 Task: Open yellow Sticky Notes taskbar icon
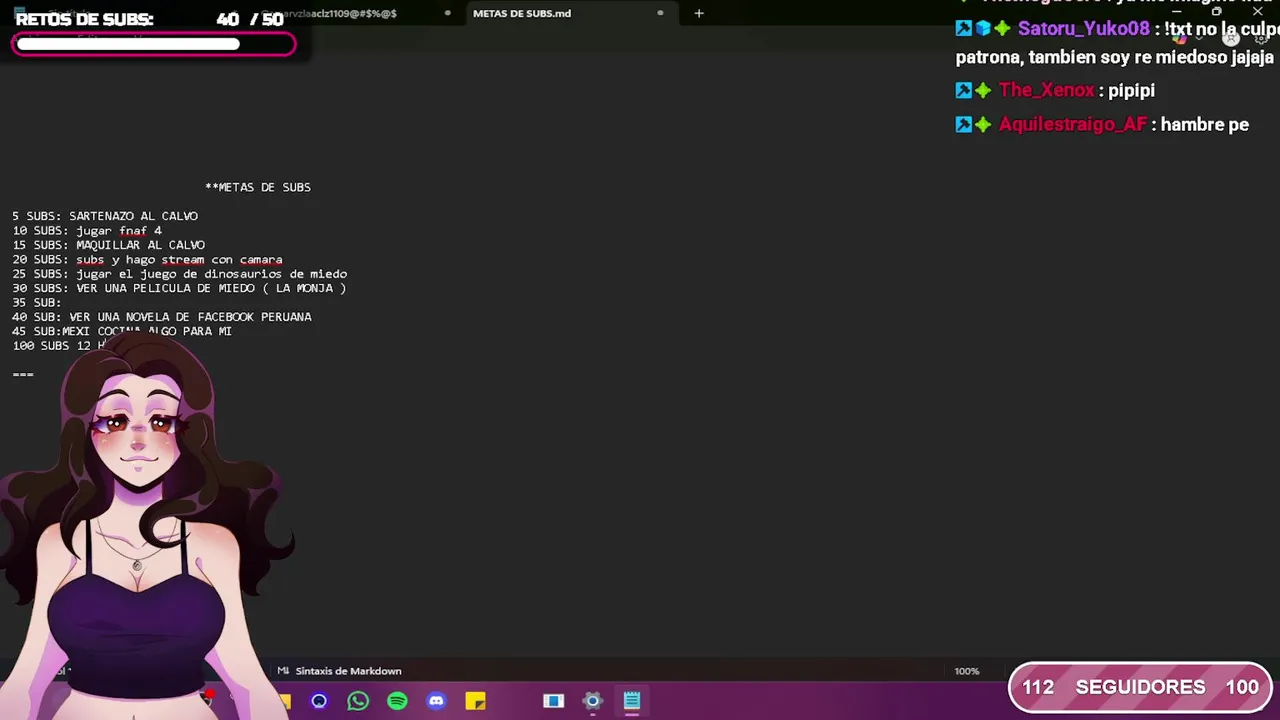pyautogui.click(x=475, y=701)
